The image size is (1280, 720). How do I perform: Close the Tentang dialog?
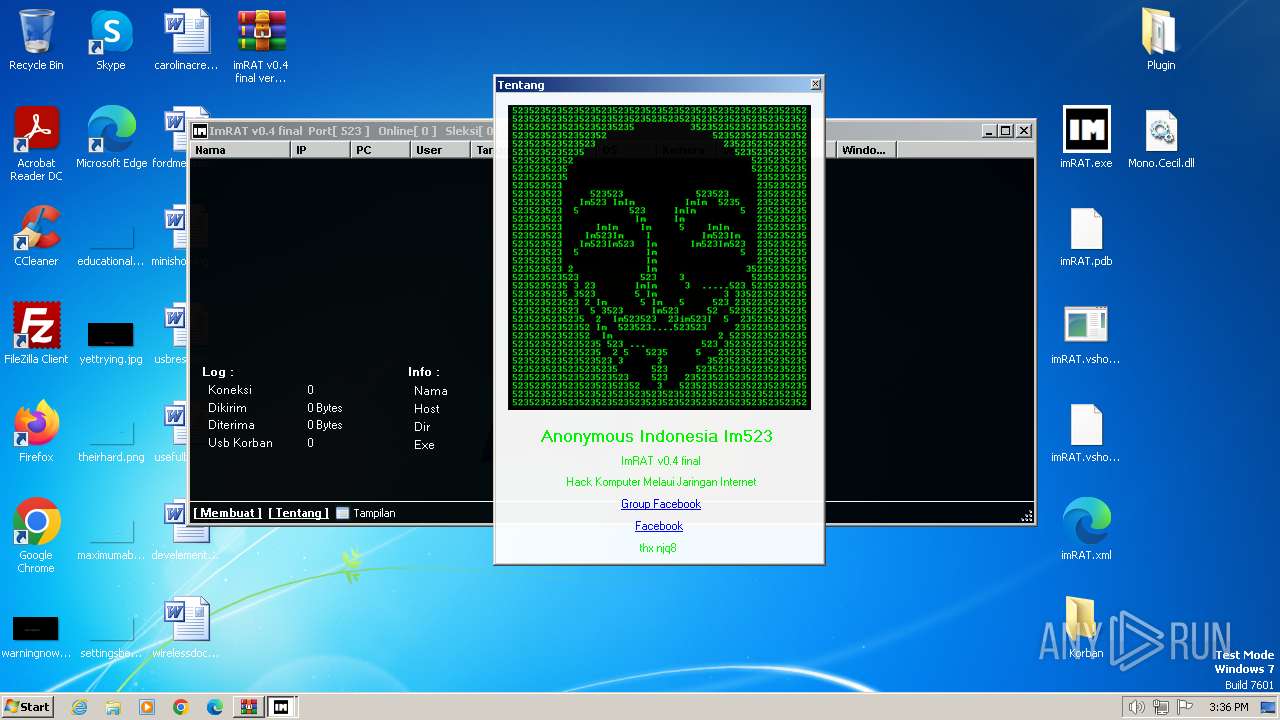click(x=815, y=85)
